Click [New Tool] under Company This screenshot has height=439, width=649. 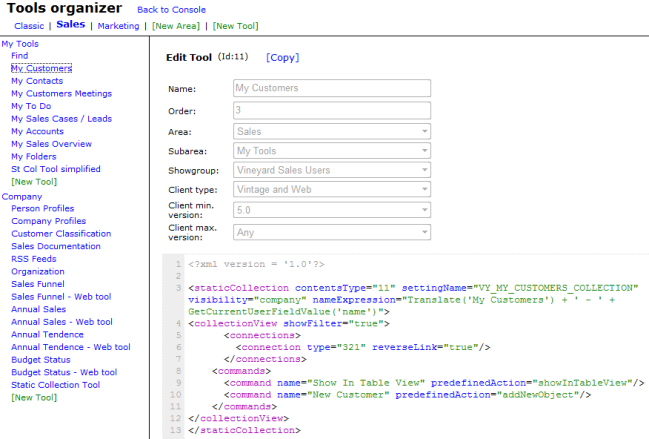coord(34,398)
